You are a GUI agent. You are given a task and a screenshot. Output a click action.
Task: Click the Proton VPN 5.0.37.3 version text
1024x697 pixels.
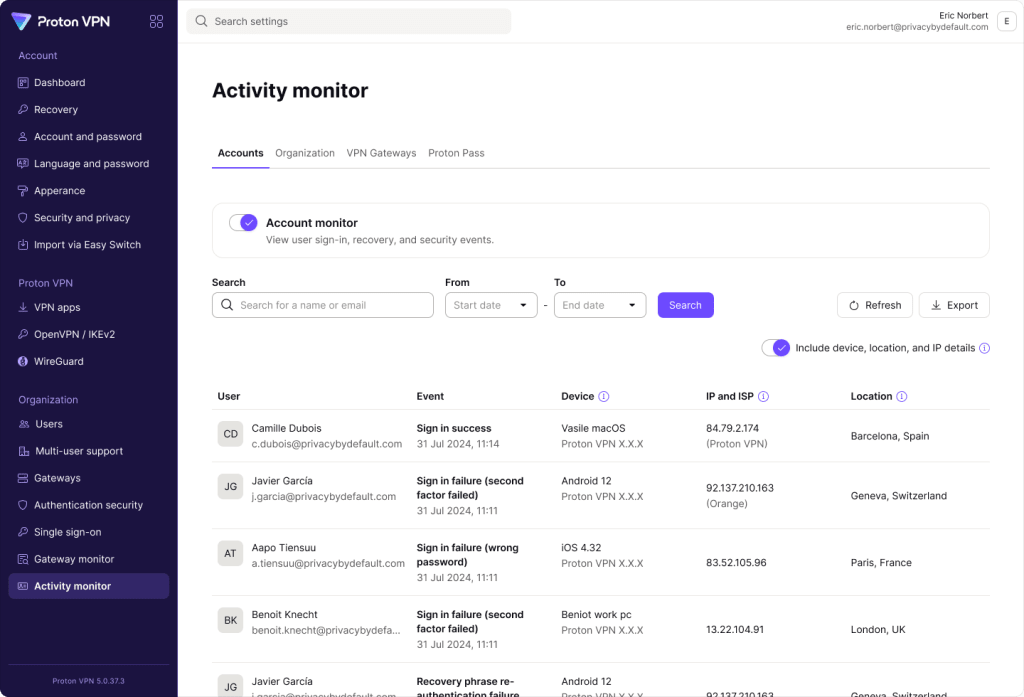(x=89, y=681)
